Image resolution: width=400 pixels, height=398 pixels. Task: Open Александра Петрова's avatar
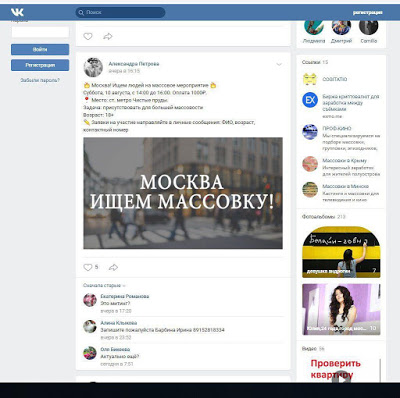[93, 67]
